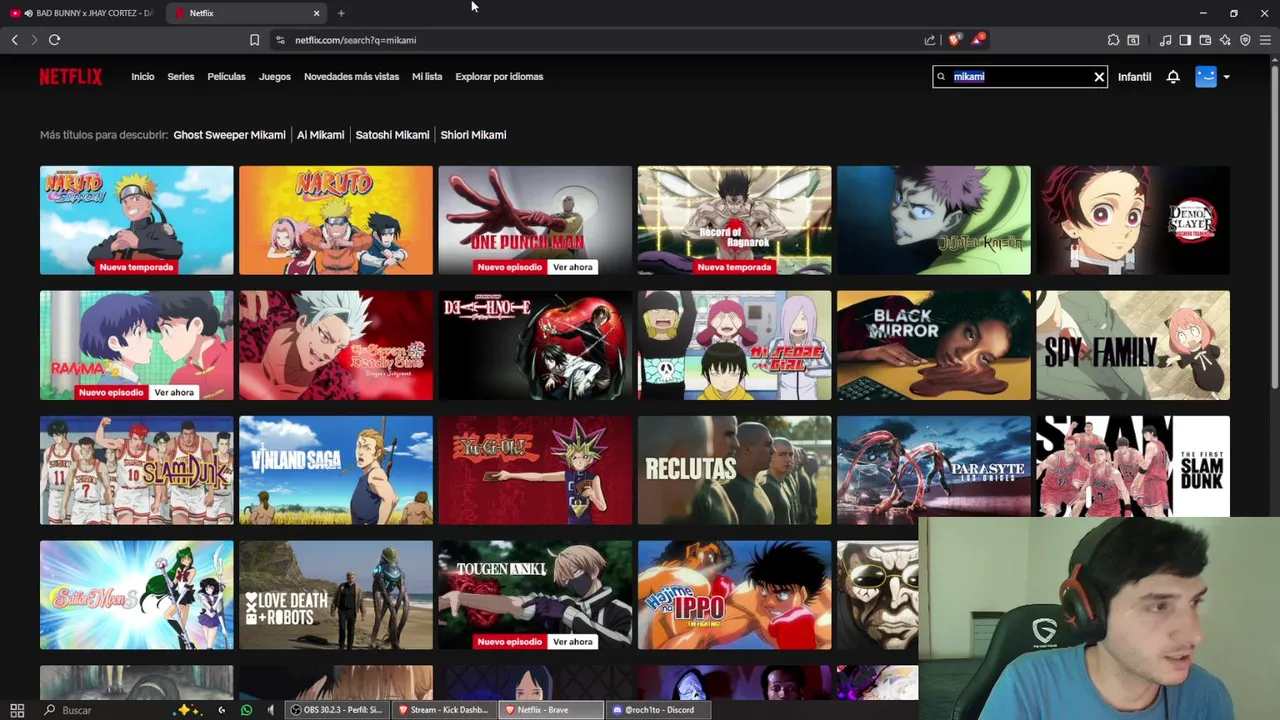Open the Windows Start button

pyautogui.click(x=17, y=710)
